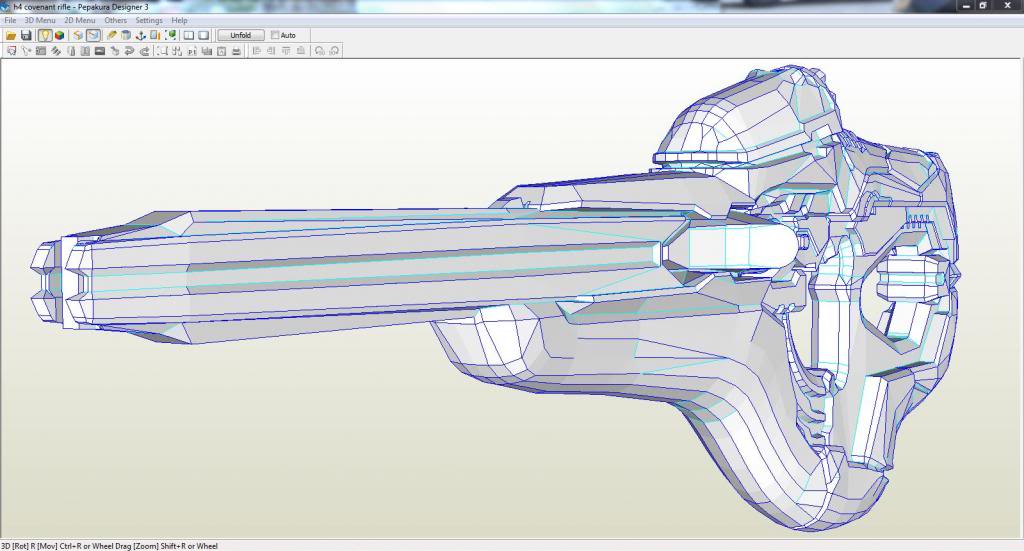Screen dimensions: 1024x551
Task: Click the Unfold button
Action: point(240,35)
